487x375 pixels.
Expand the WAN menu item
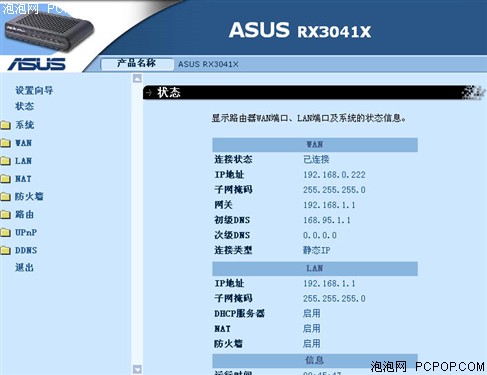click(23, 143)
